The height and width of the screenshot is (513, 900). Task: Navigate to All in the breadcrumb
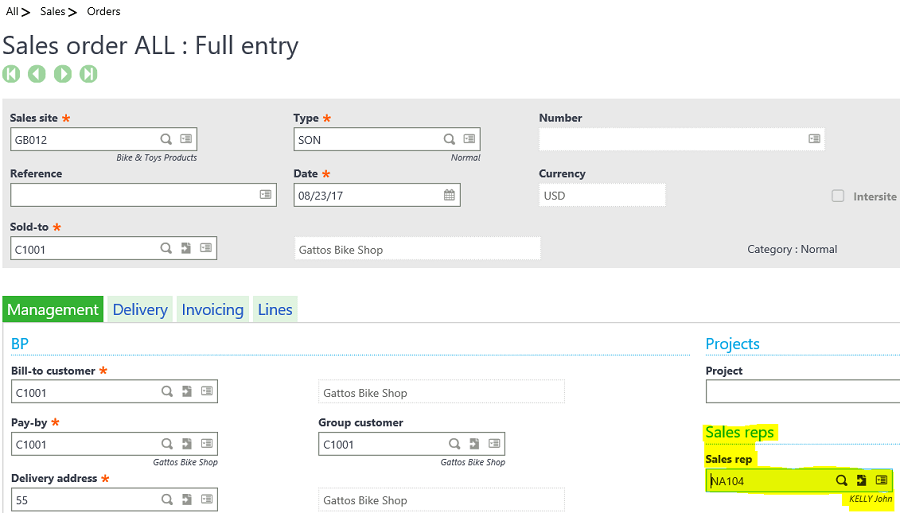tap(12, 12)
